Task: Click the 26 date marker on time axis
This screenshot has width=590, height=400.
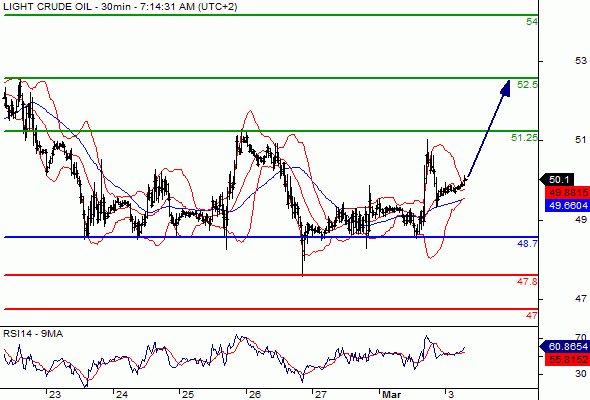Action: tap(255, 394)
